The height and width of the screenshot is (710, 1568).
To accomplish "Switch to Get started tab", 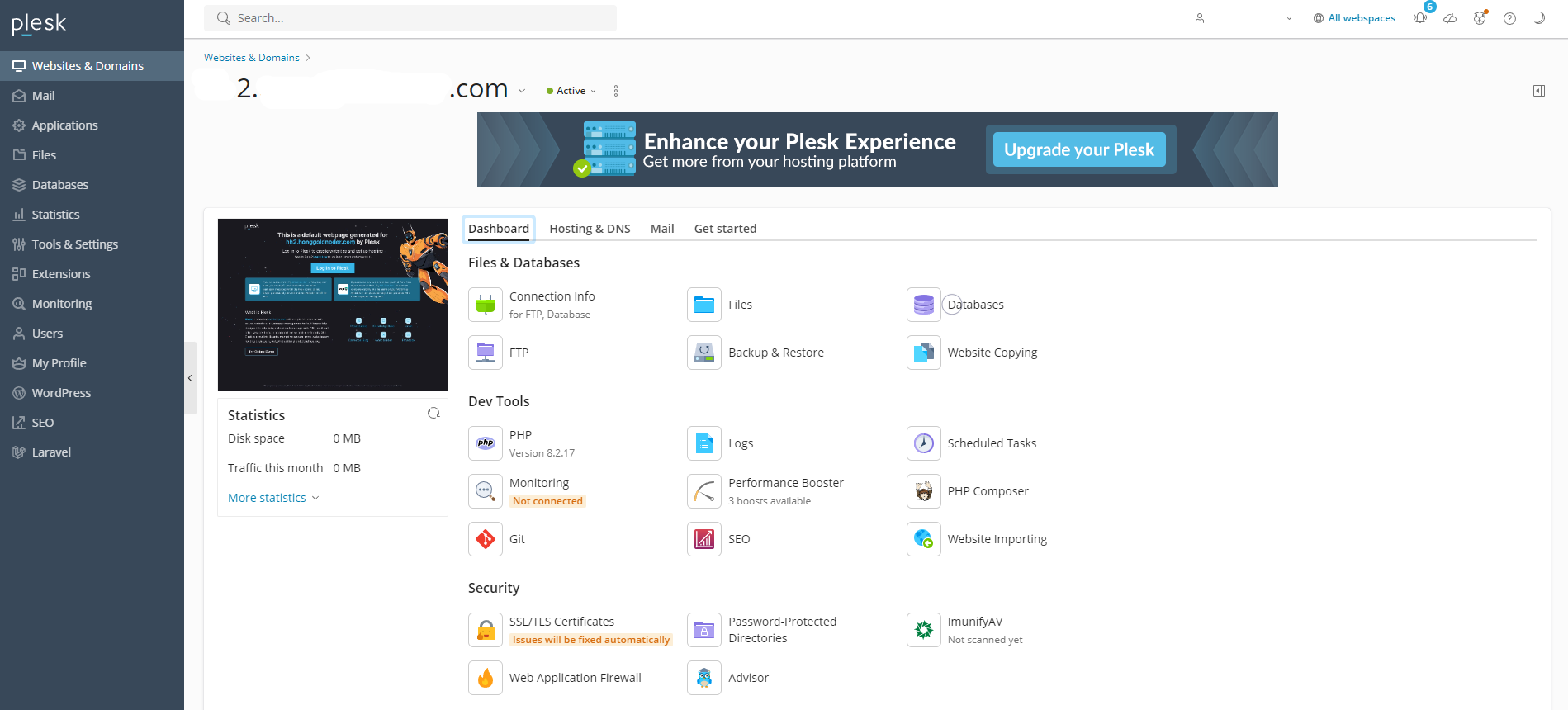I will click(725, 229).
